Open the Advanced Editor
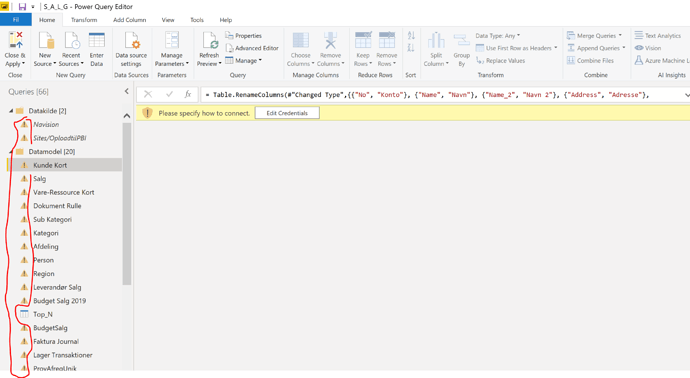Screen dimensions: 690x378 click(252, 48)
